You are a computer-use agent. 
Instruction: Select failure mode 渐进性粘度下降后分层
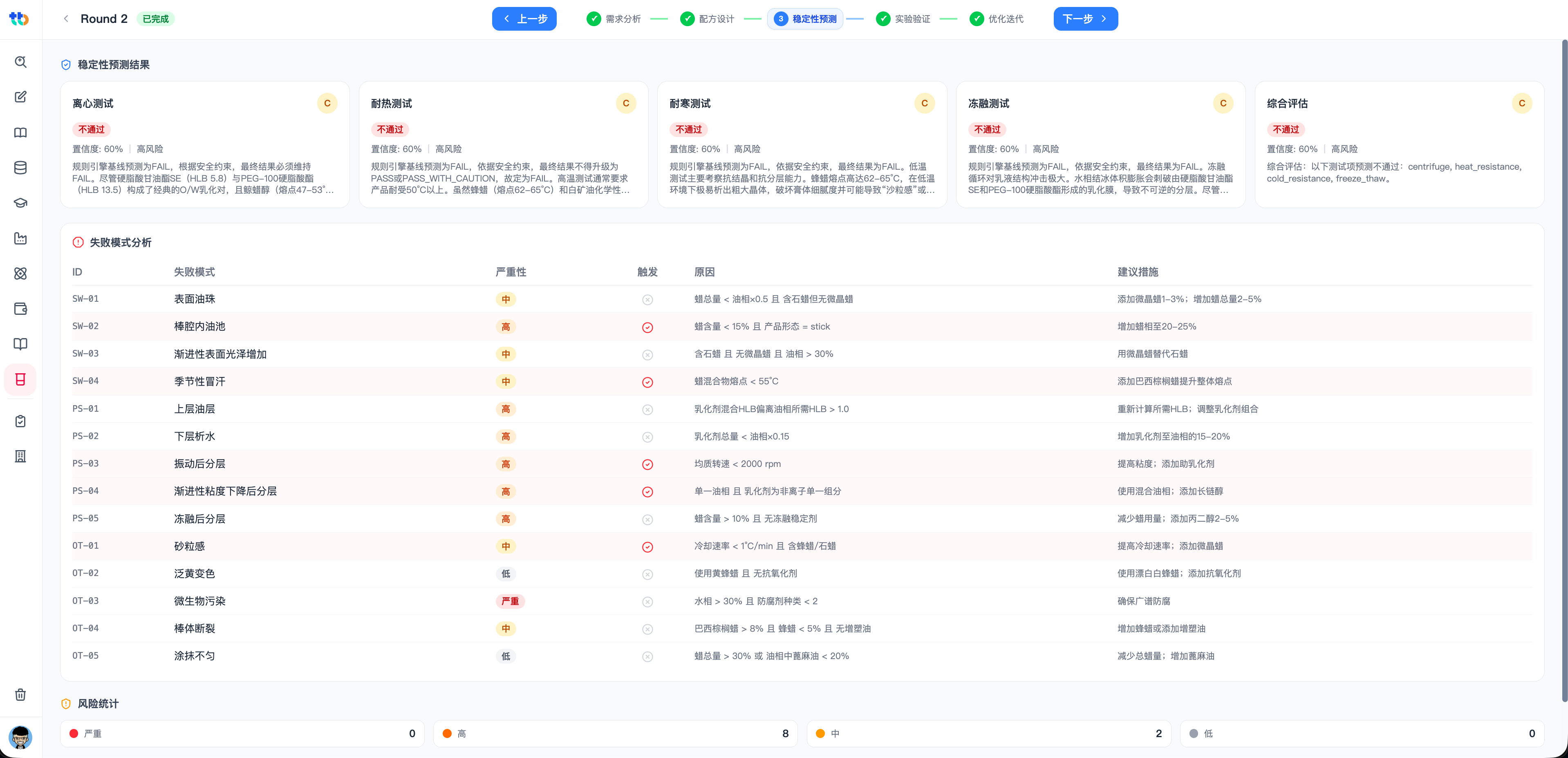[x=225, y=491]
